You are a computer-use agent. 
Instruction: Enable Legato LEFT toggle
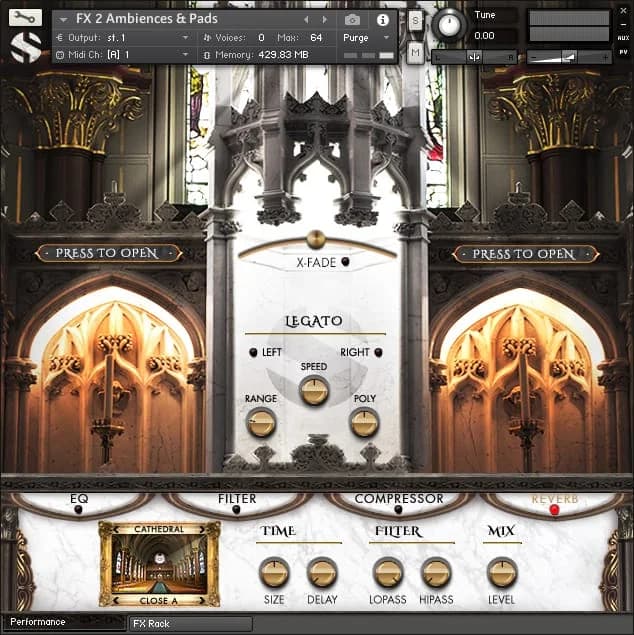tap(253, 352)
